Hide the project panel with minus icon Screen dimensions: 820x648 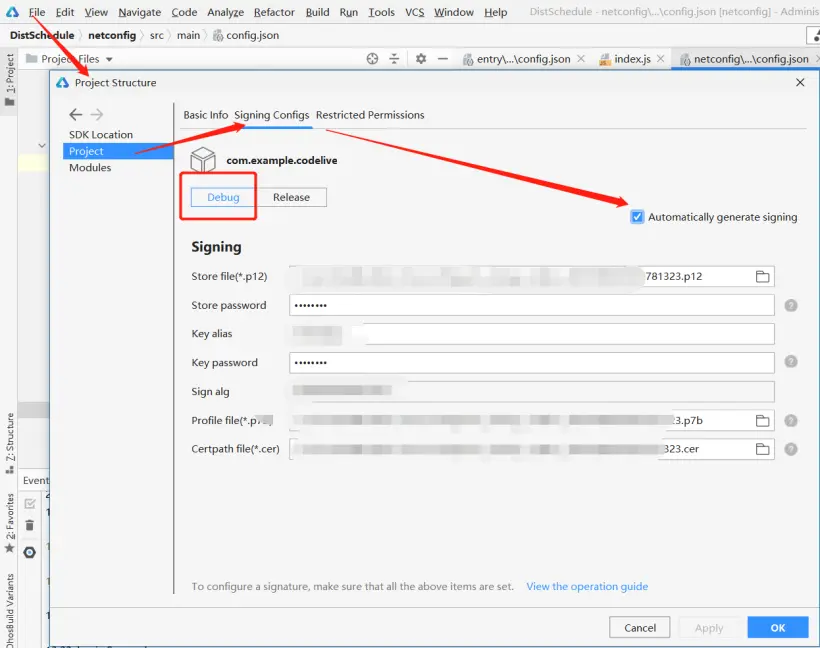(443, 59)
